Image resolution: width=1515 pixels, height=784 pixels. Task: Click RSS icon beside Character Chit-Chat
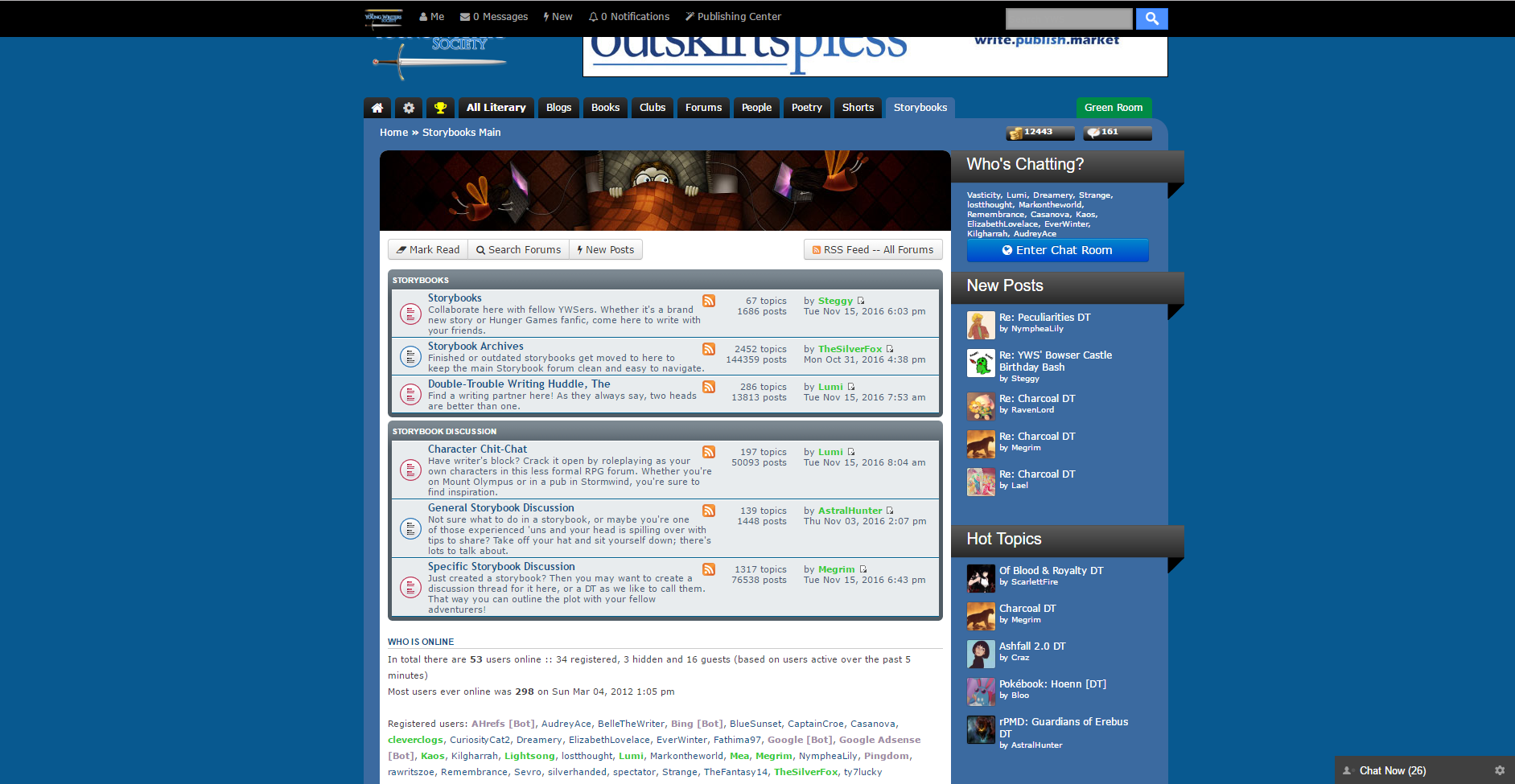[709, 452]
